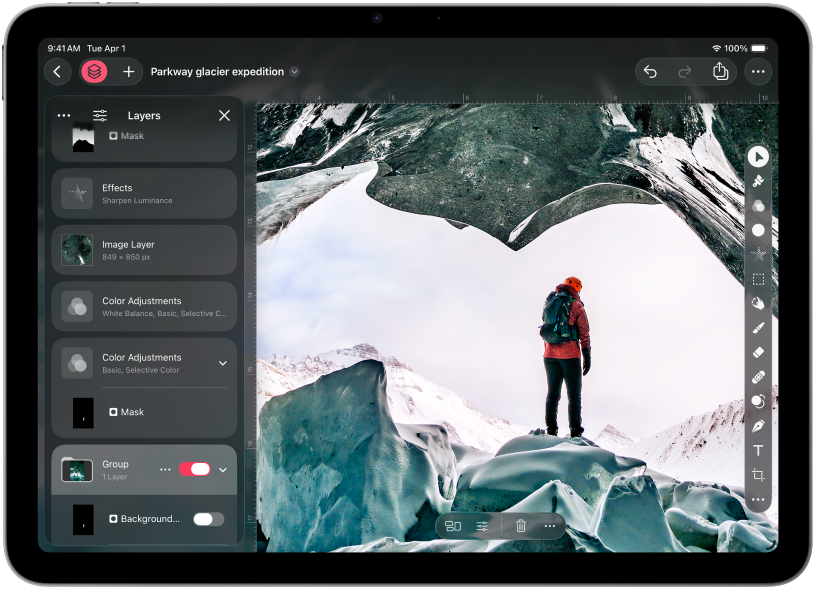The width and height of the screenshot is (814, 591).
Task: Tap the Share icon in the top bar
Action: coord(720,71)
